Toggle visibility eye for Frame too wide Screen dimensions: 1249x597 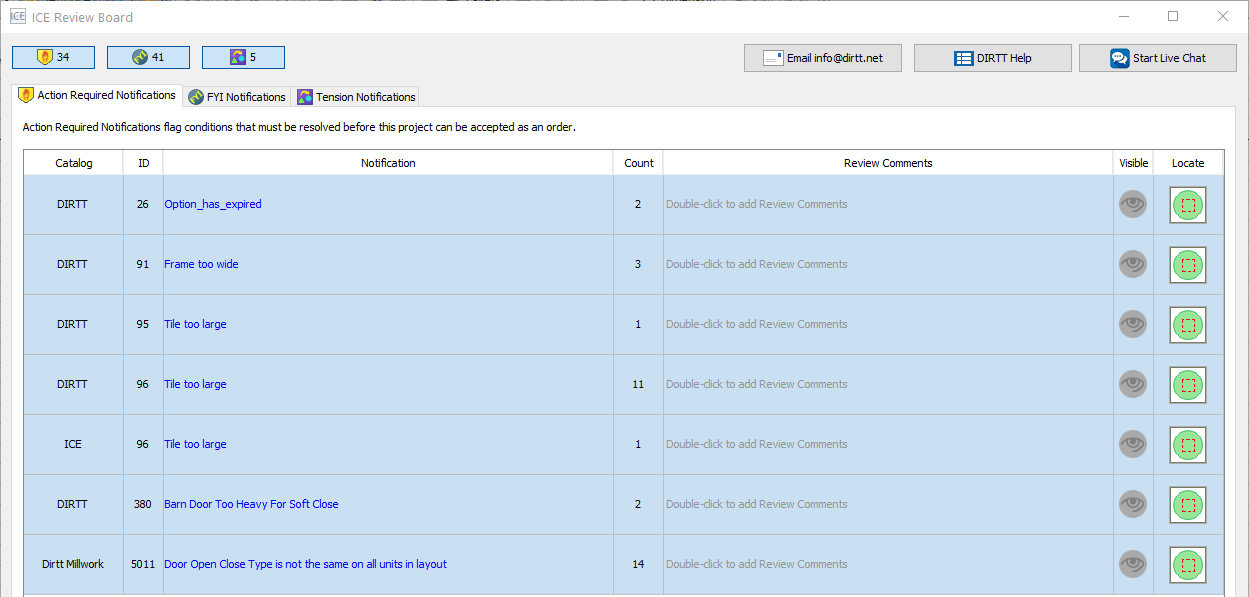coord(1133,264)
